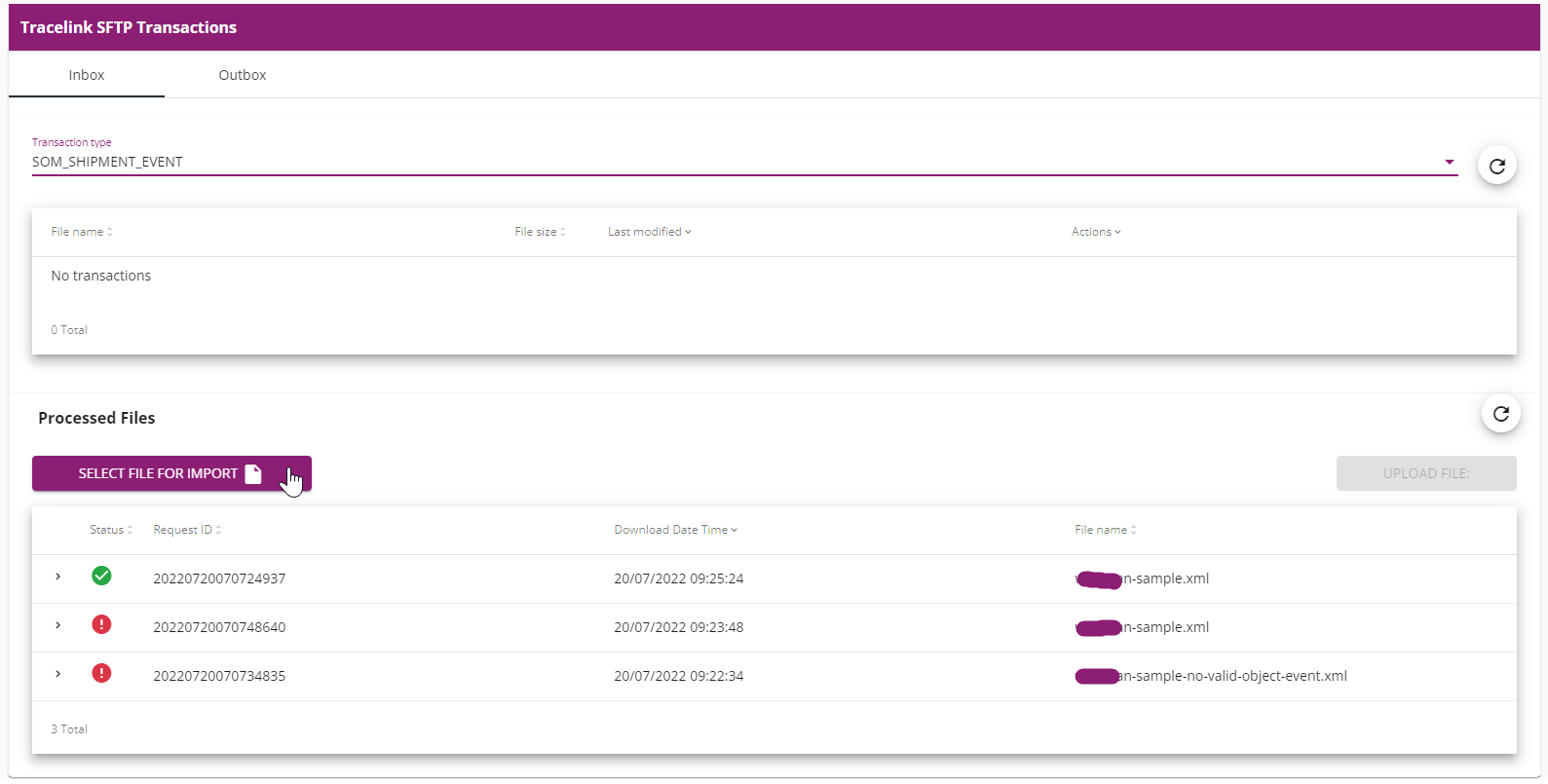Click n-sample.xml file name in the 09:25:24 row
The width and height of the screenshot is (1548, 784).
[x=1142, y=579]
